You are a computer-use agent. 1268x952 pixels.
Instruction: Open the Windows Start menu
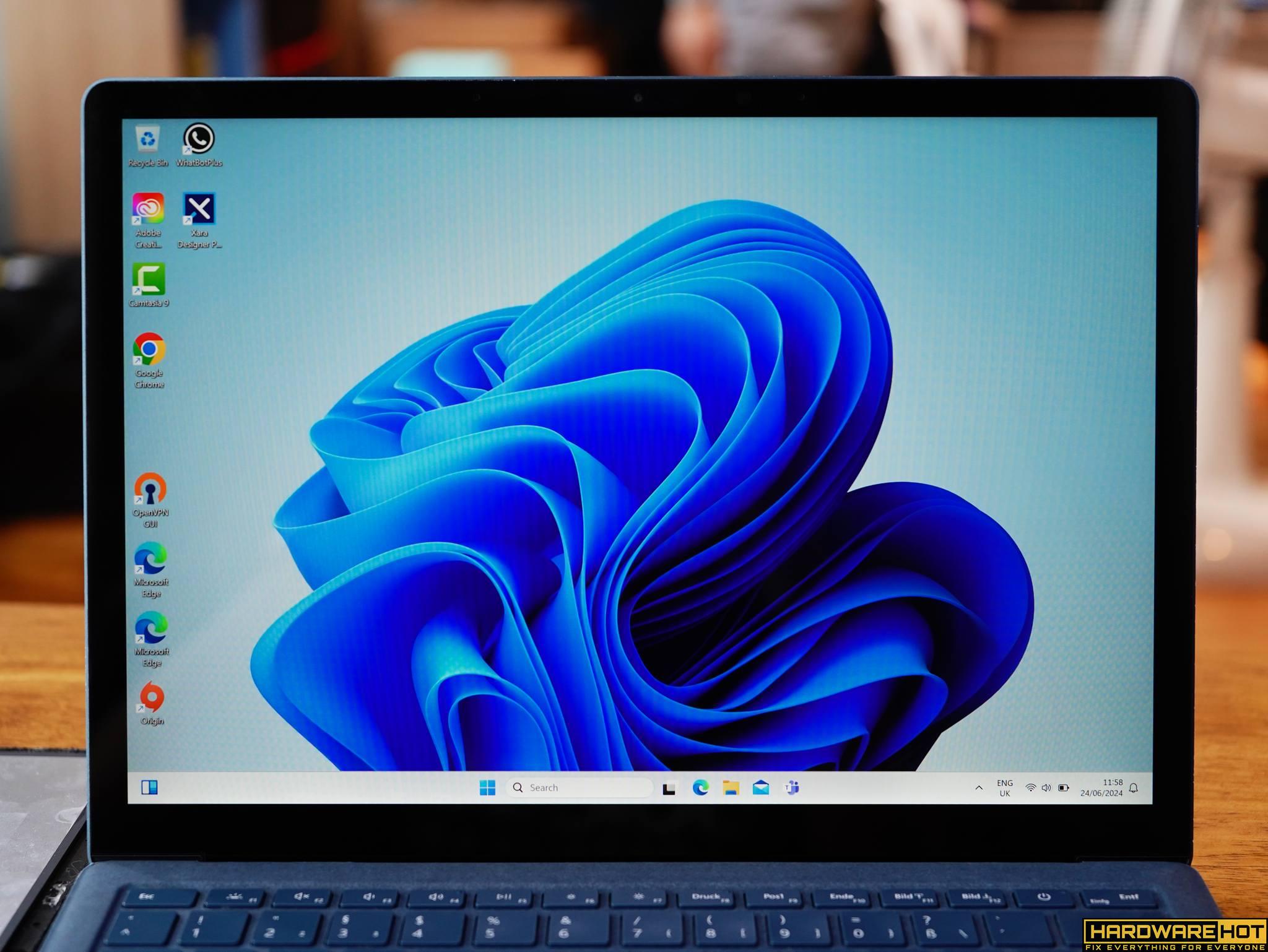pos(487,787)
